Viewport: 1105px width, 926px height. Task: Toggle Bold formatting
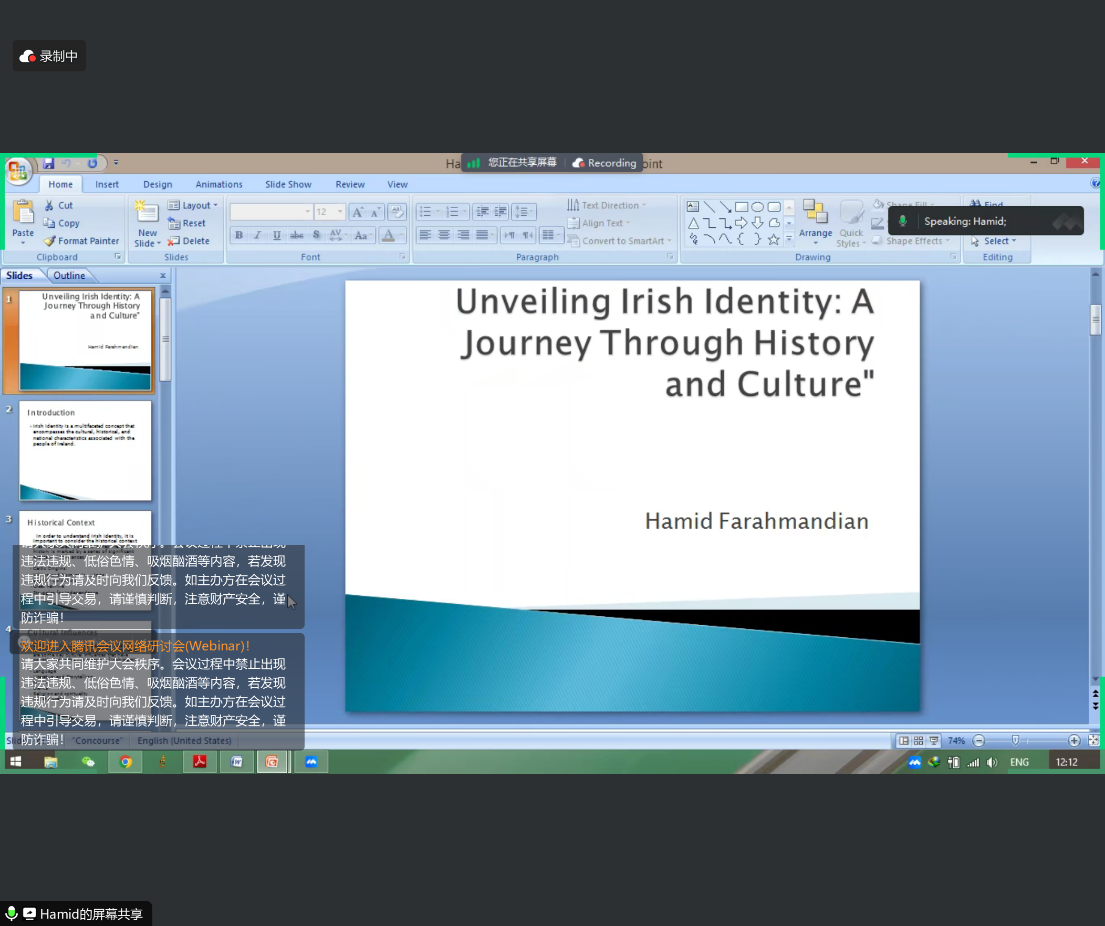tap(238, 235)
